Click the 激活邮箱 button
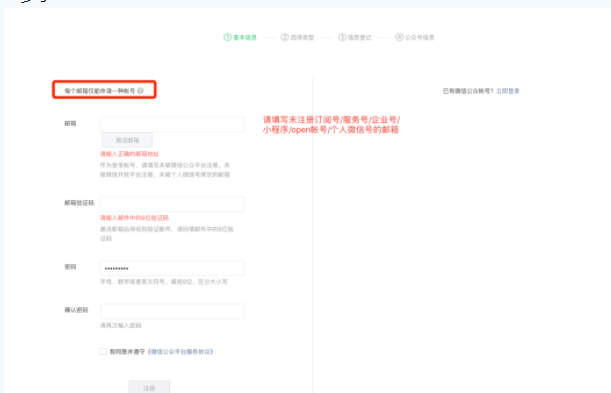Viewport: 611px width, 393px height. (x=127, y=140)
